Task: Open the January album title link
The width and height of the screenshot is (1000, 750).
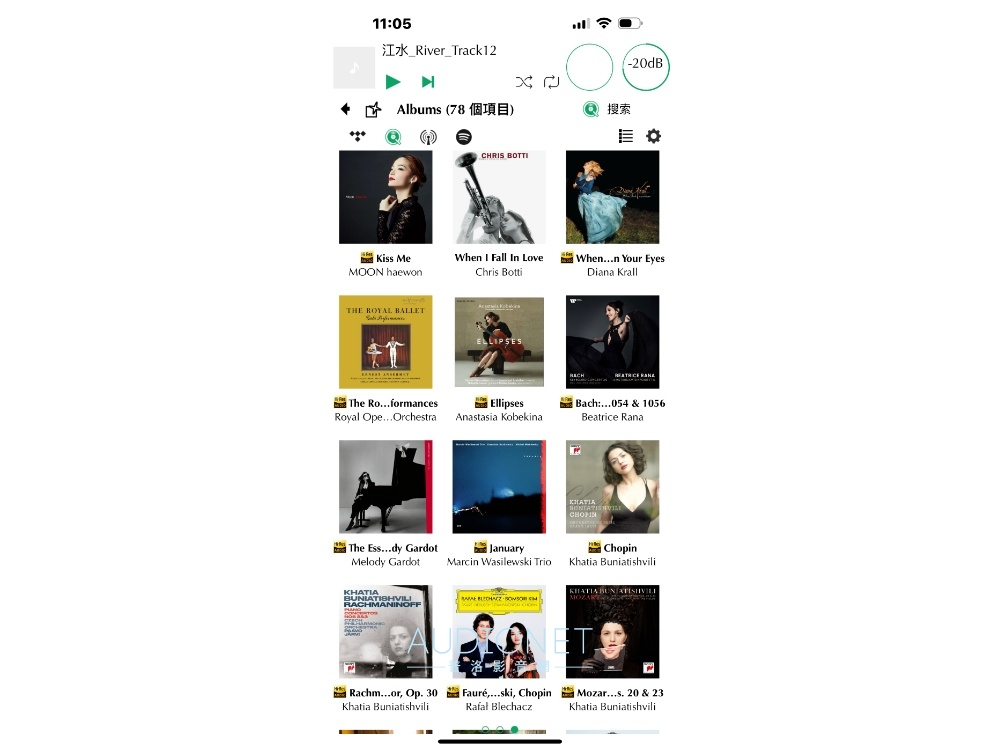Action: (506, 548)
